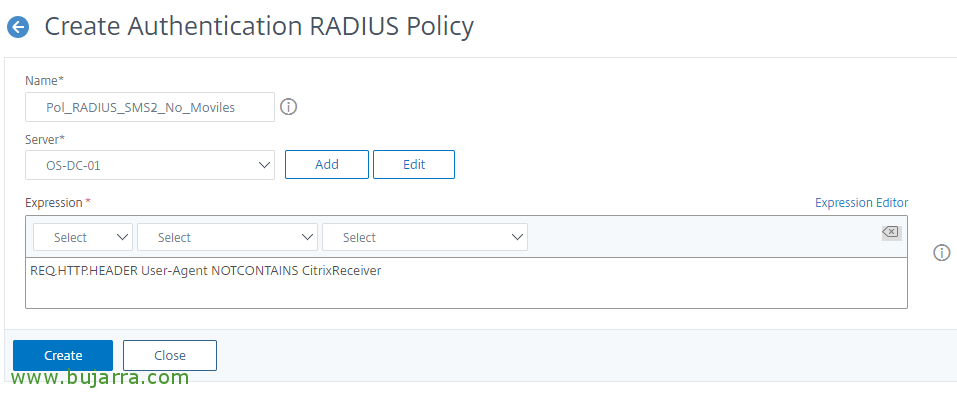Click the info icon beside the Name field
Image resolution: width=957 pixels, height=399 pixels.
pos(288,107)
